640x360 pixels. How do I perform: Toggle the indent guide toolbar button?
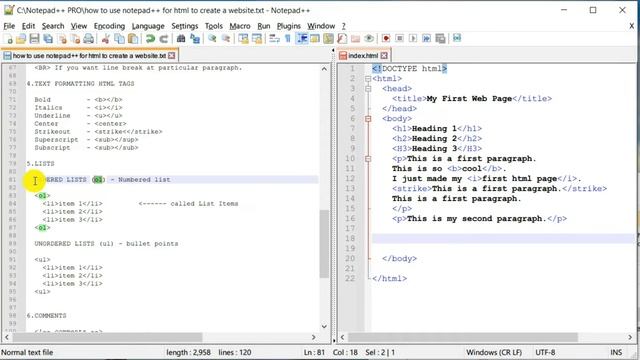pyautogui.click(x=302, y=39)
